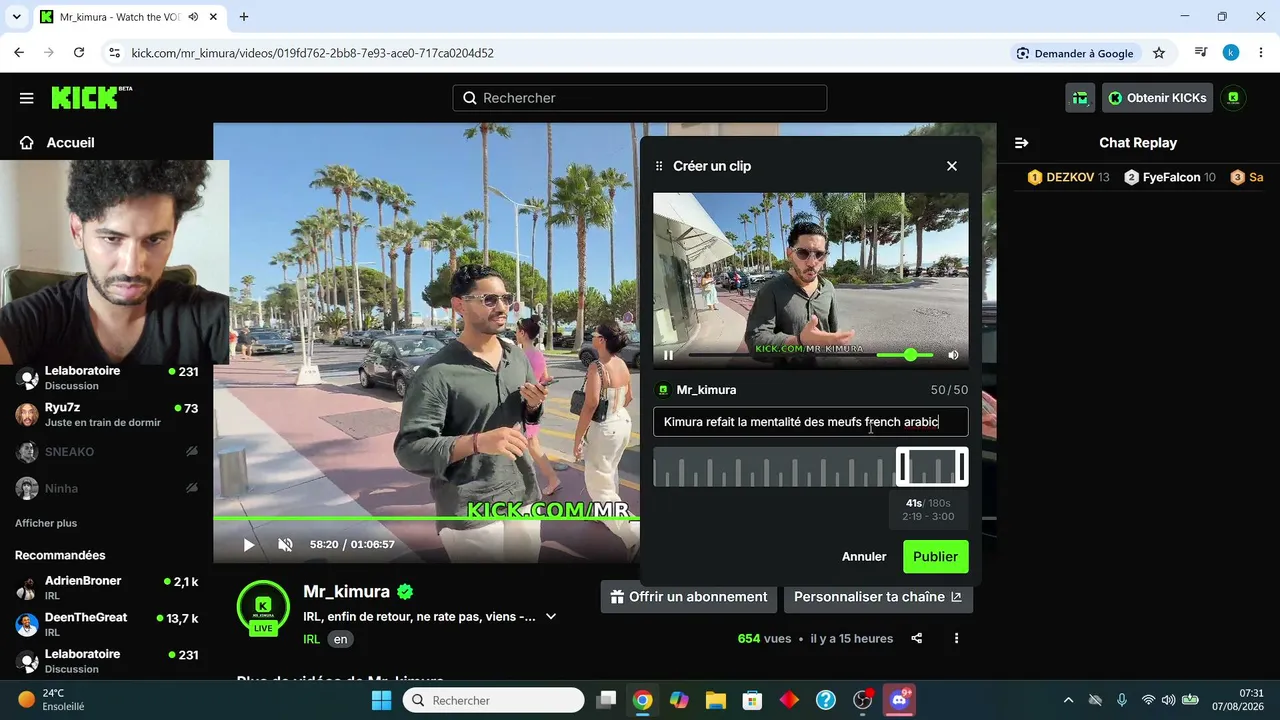This screenshot has height=720, width=1280.
Task: Open the green icon left of Obtenir KICKs
Action: [1080, 98]
